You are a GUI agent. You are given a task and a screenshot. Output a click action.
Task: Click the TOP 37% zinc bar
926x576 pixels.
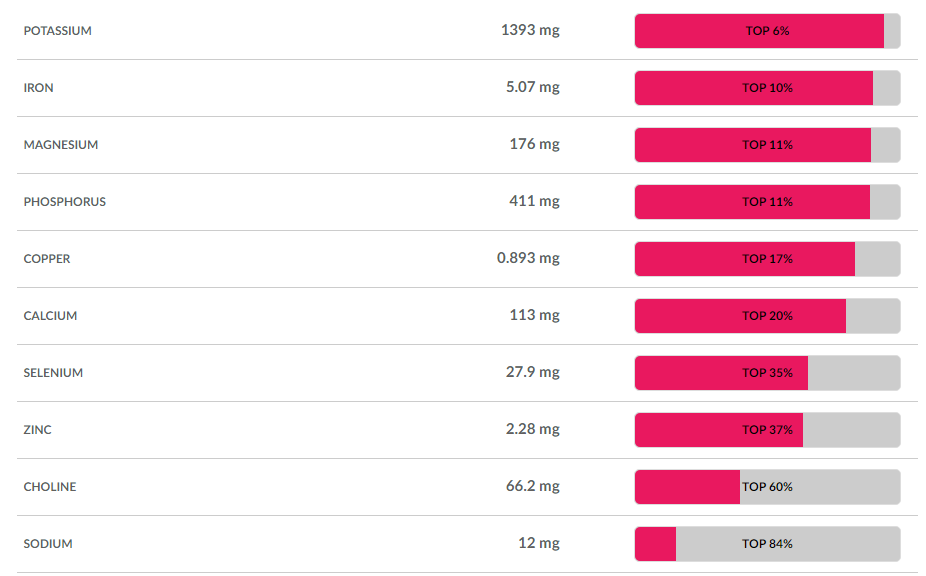coord(767,429)
